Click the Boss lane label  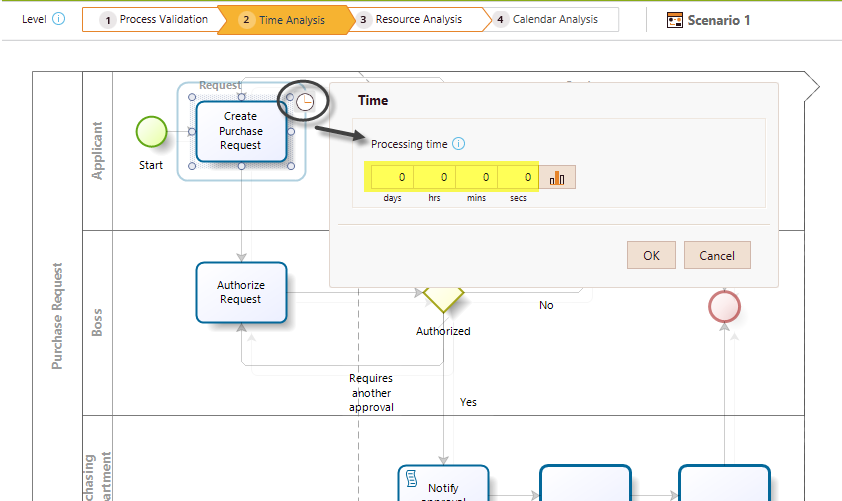[97, 322]
